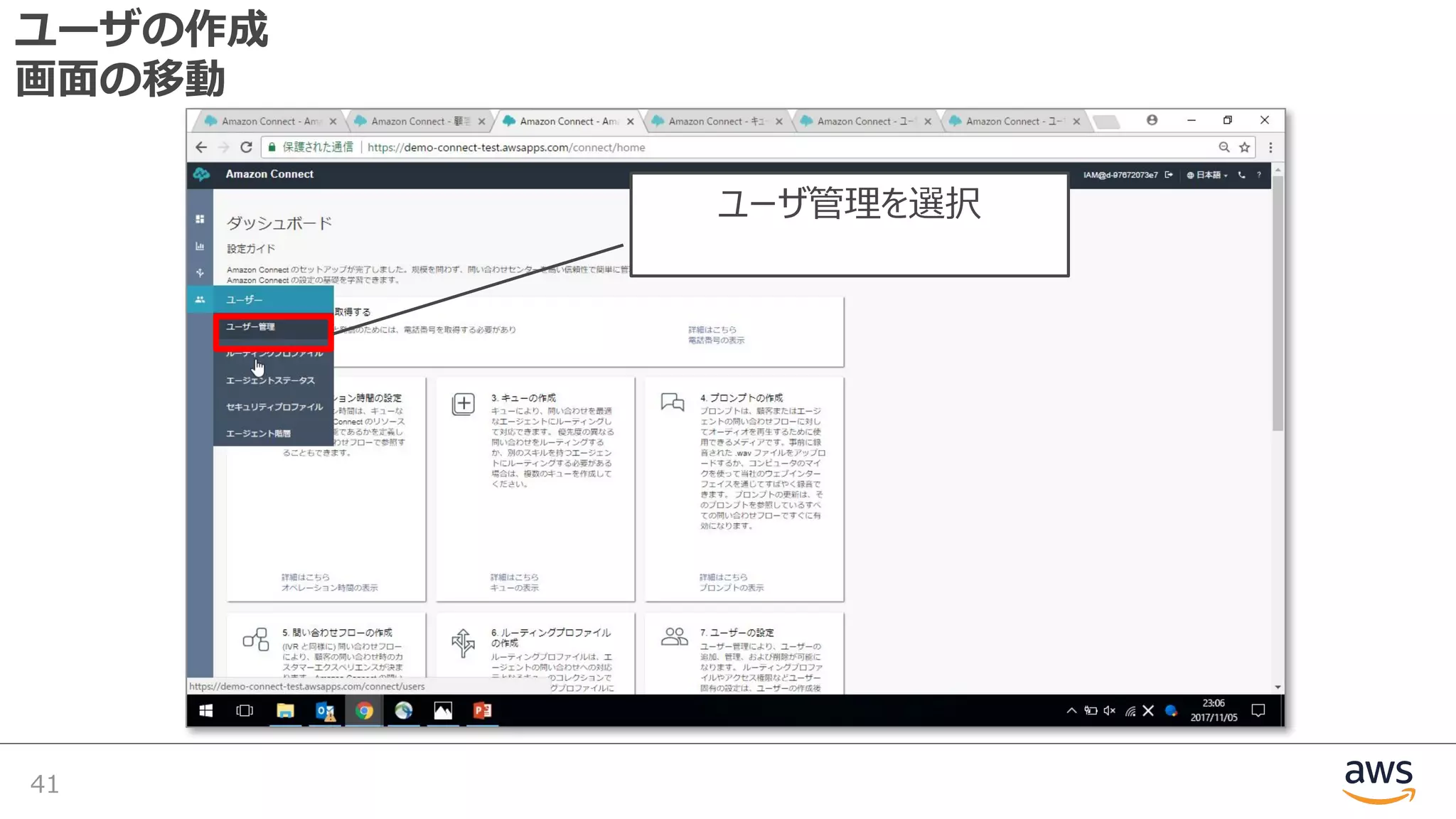1456x819 pixels.
Task: Click the 詳細はこちら link in prompt card
Action: (723, 577)
